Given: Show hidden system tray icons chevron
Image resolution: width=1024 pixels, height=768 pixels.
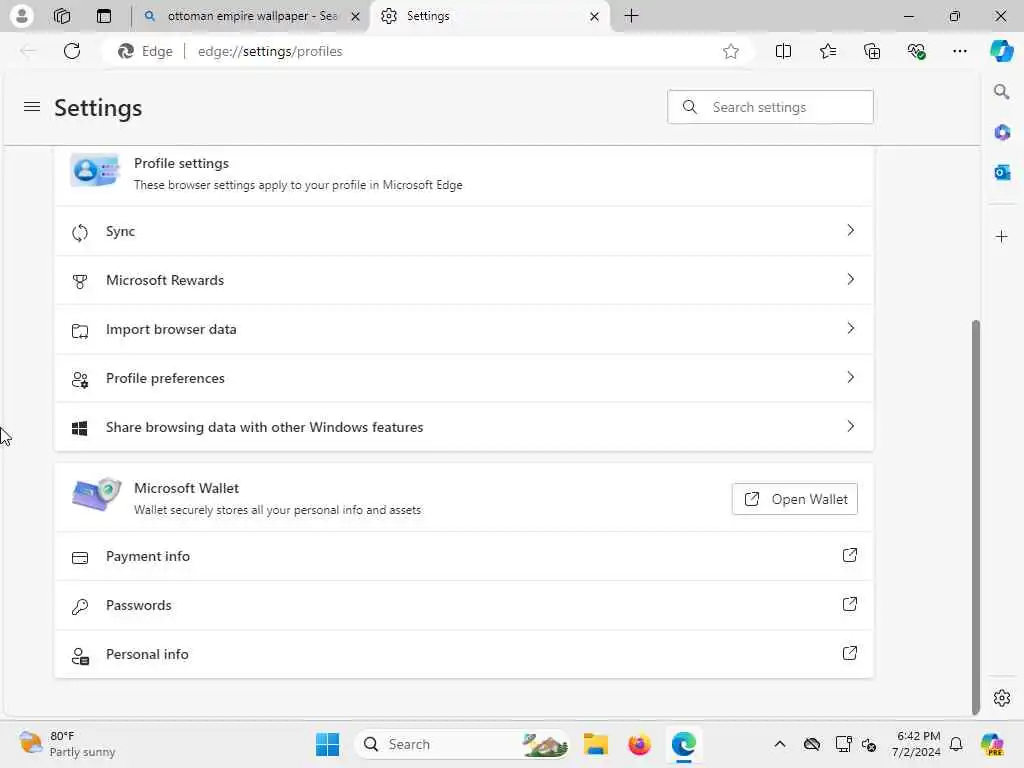Looking at the screenshot, I should 780,744.
